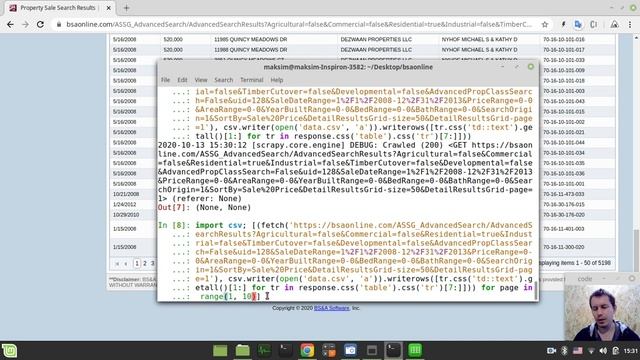The width and height of the screenshot is (640, 360).
Task: Click the 15:31 clock in tray
Action: 630,351
